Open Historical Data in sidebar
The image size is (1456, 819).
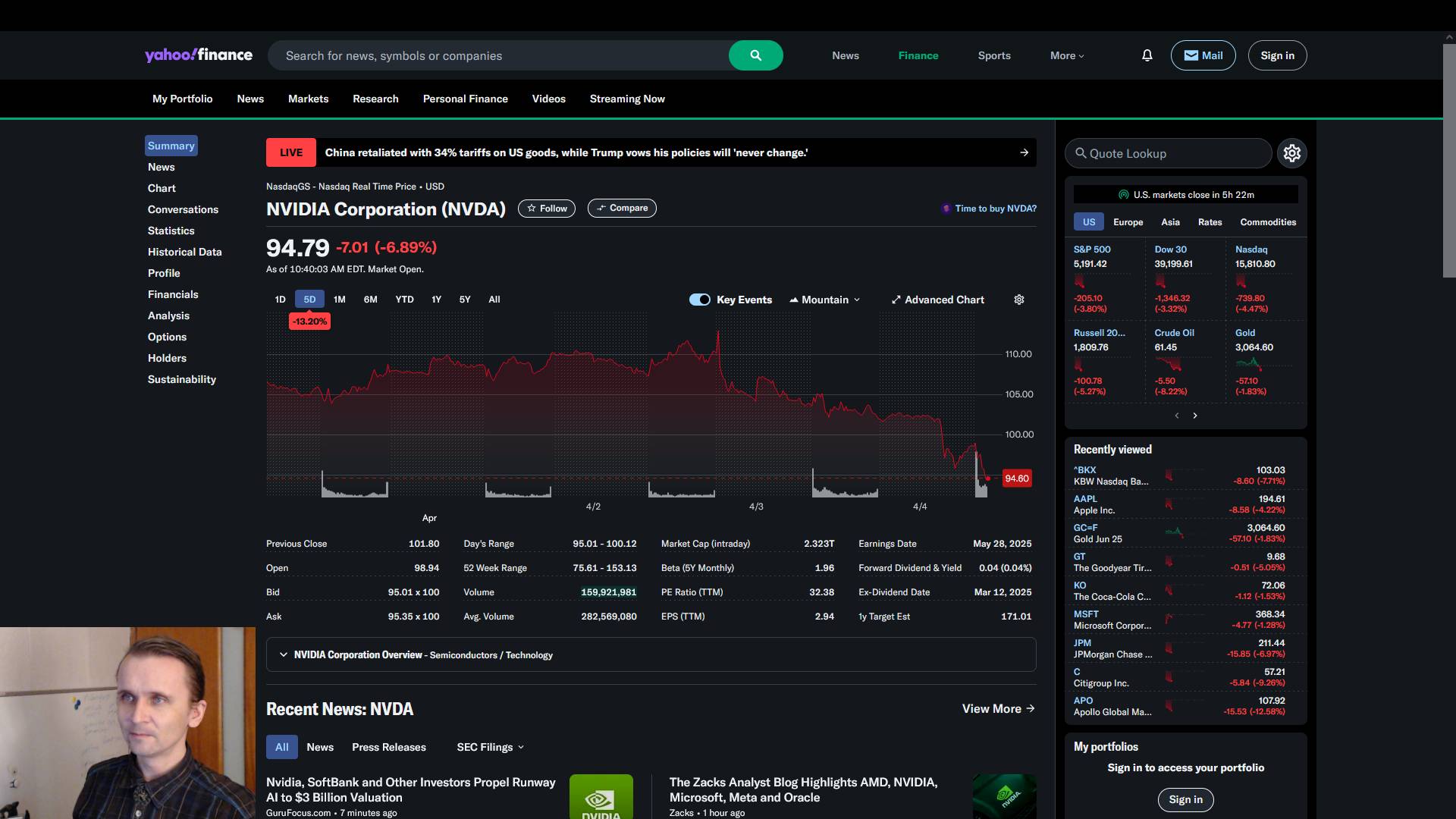pos(184,252)
